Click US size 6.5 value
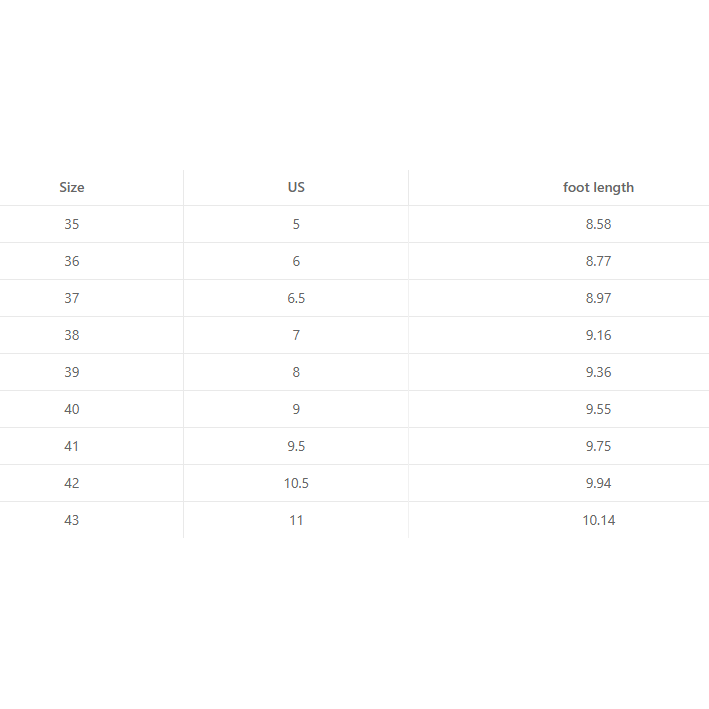The image size is (709, 709). (296, 299)
